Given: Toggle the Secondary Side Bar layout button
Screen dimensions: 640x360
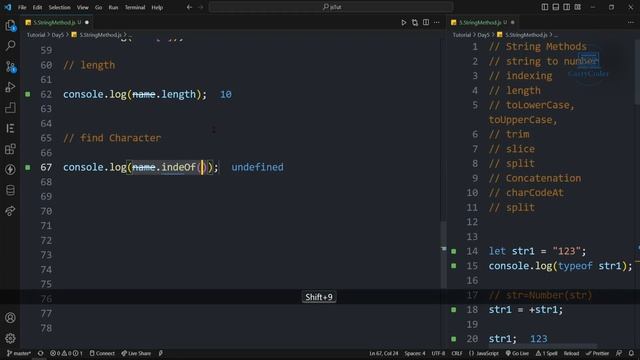Looking at the screenshot, I should [567, 7].
